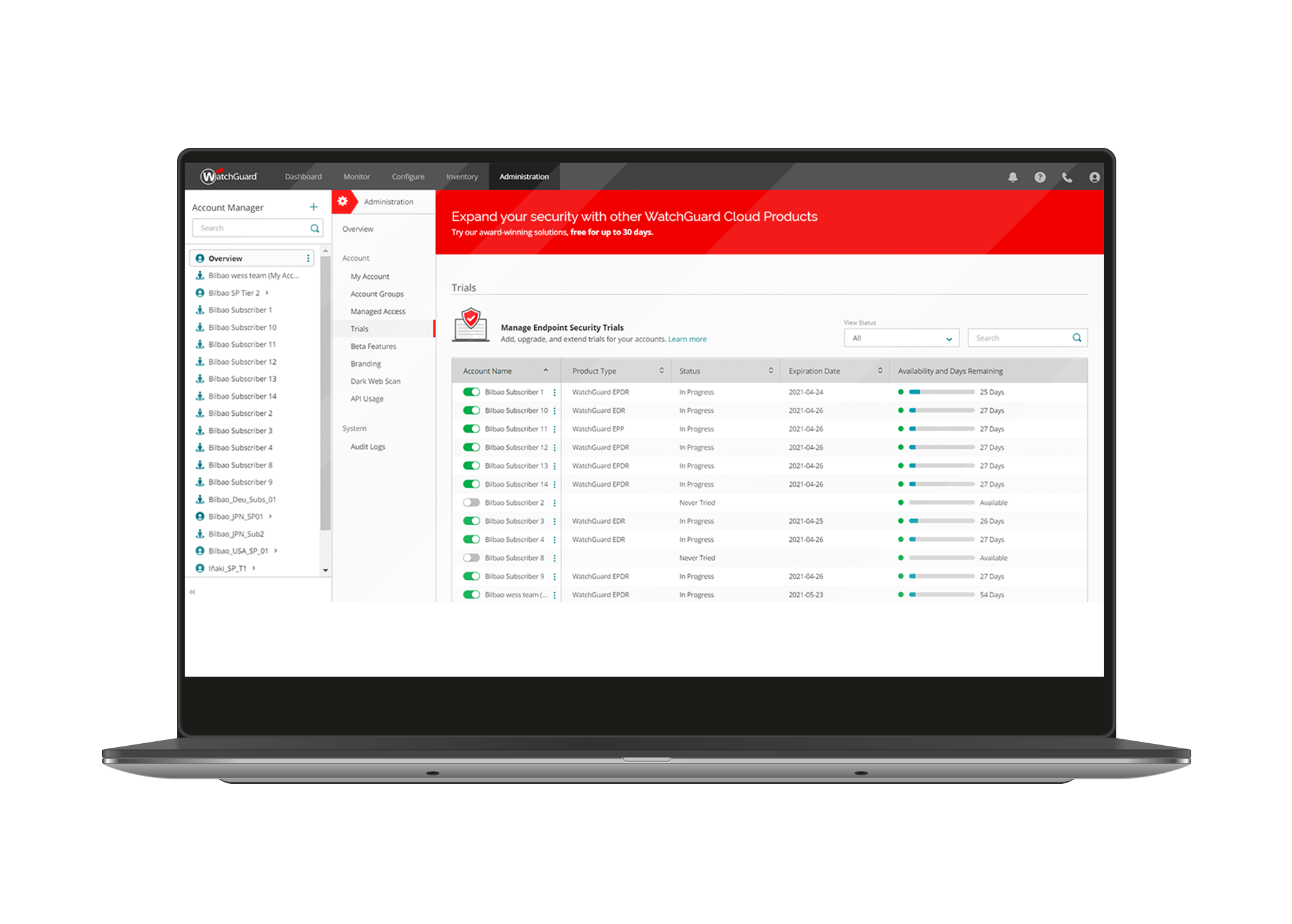1292x924 pixels.
Task: Open options menu for Bilbao Subscriber 4
Action: click(554, 539)
